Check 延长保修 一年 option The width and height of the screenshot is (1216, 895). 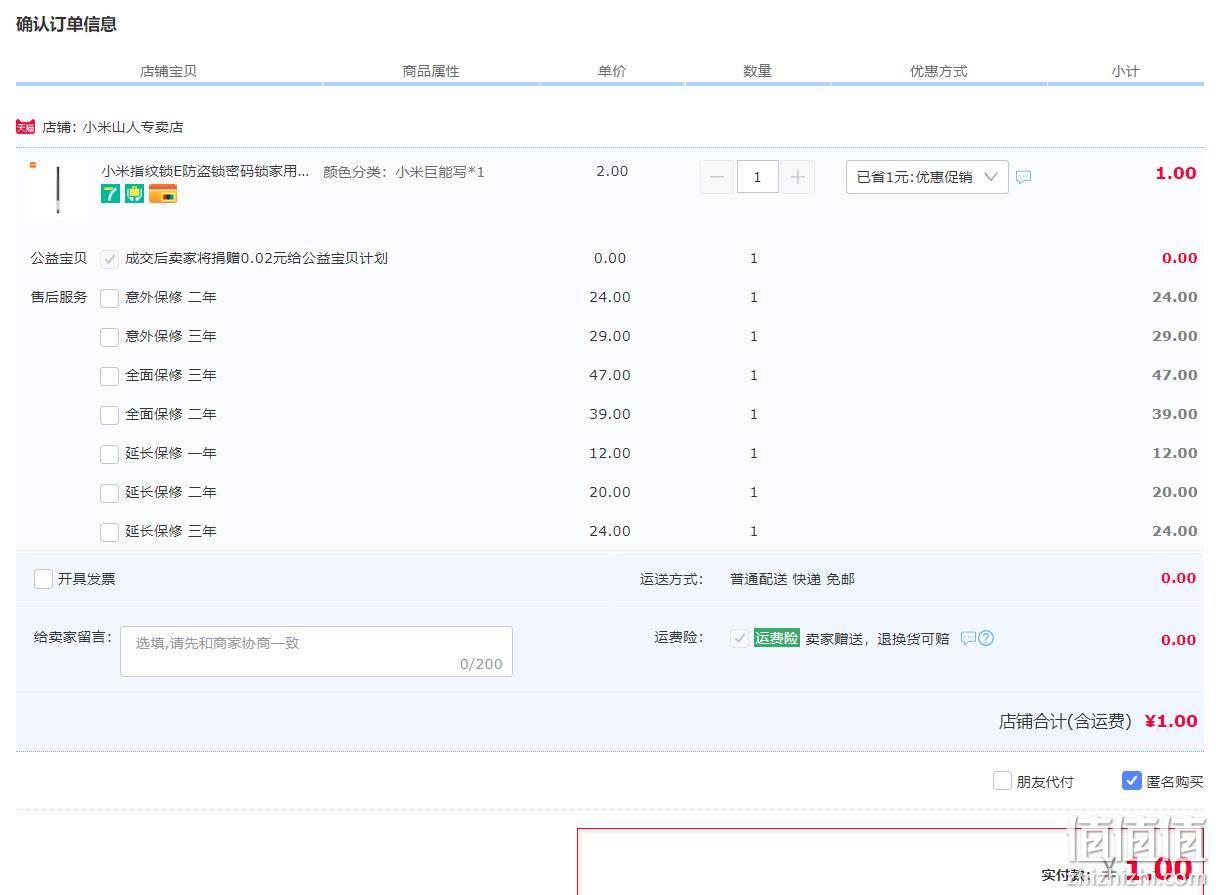point(110,454)
